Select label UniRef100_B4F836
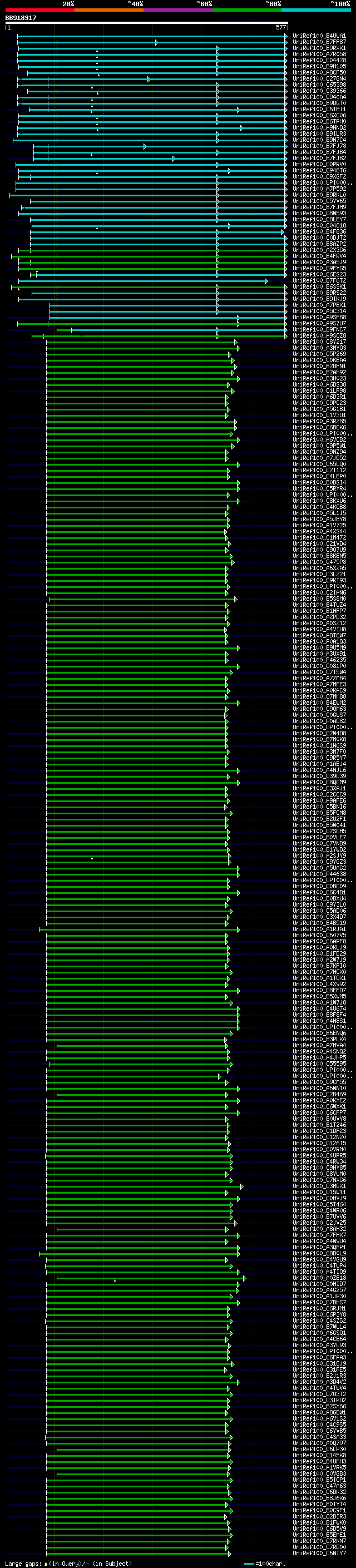The image size is (356, 1568). coord(319,232)
